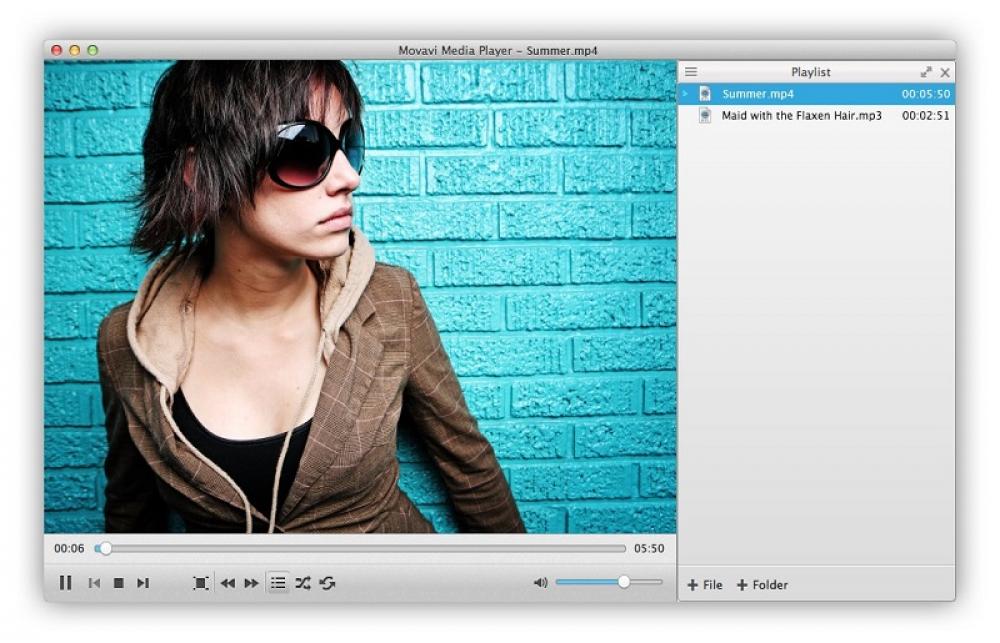Toggle repeat mode on
This screenshot has width=1000, height=643.
(x=326, y=583)
